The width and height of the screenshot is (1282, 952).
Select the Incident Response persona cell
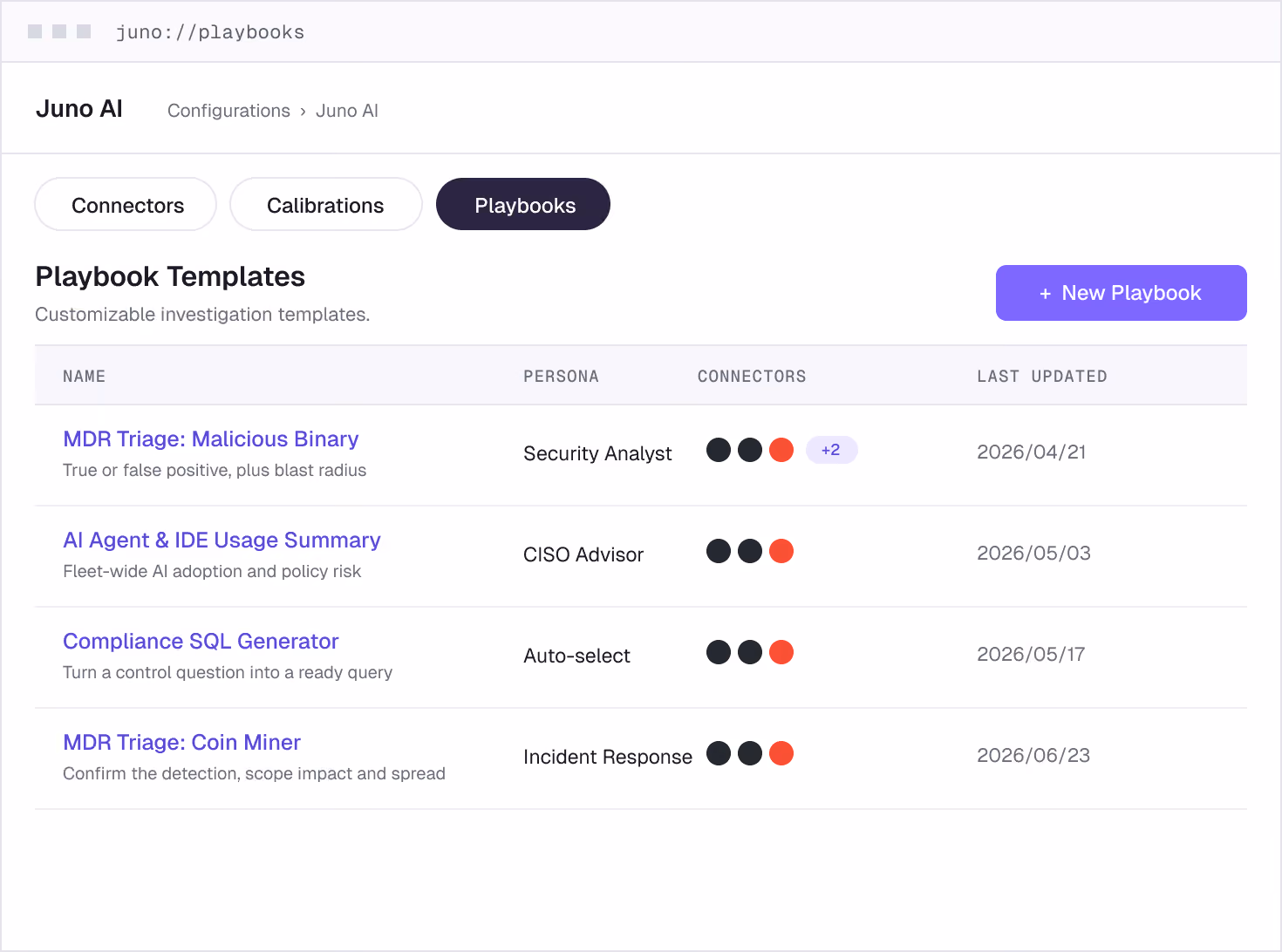(x=608, y=757)
